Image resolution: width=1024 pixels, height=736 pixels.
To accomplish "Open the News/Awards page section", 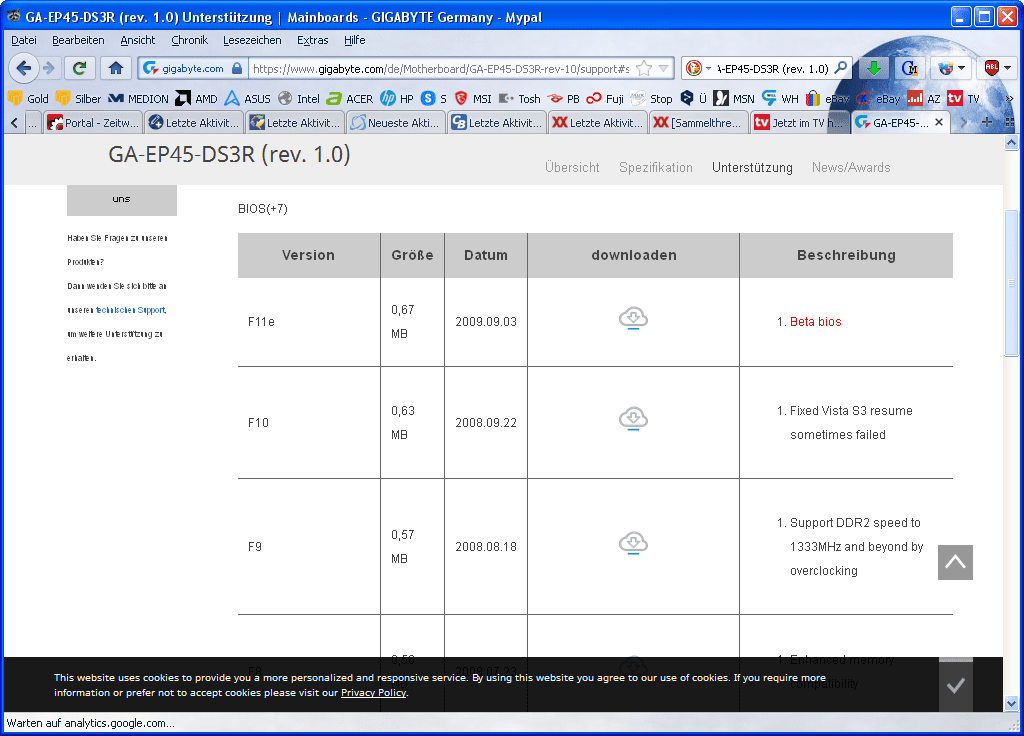I will tap(851, 167).
